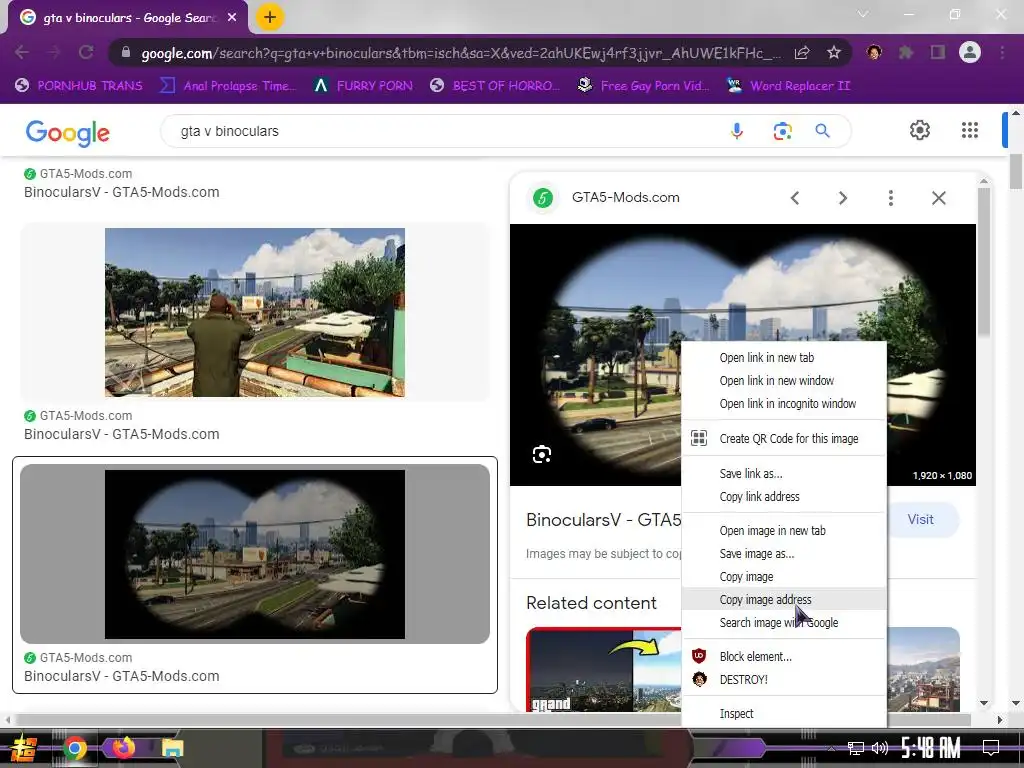Open BinocularsV link below selected binocular-view thumbnail
Image resolution: width=1024 pixels, height=768 pixels.
click(x=121, y=676)
